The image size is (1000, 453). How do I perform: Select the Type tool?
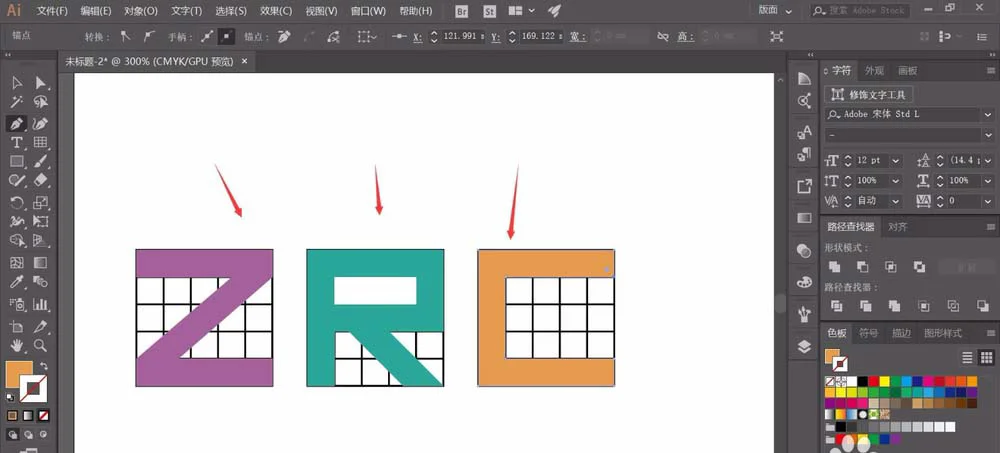coord(17,142)
